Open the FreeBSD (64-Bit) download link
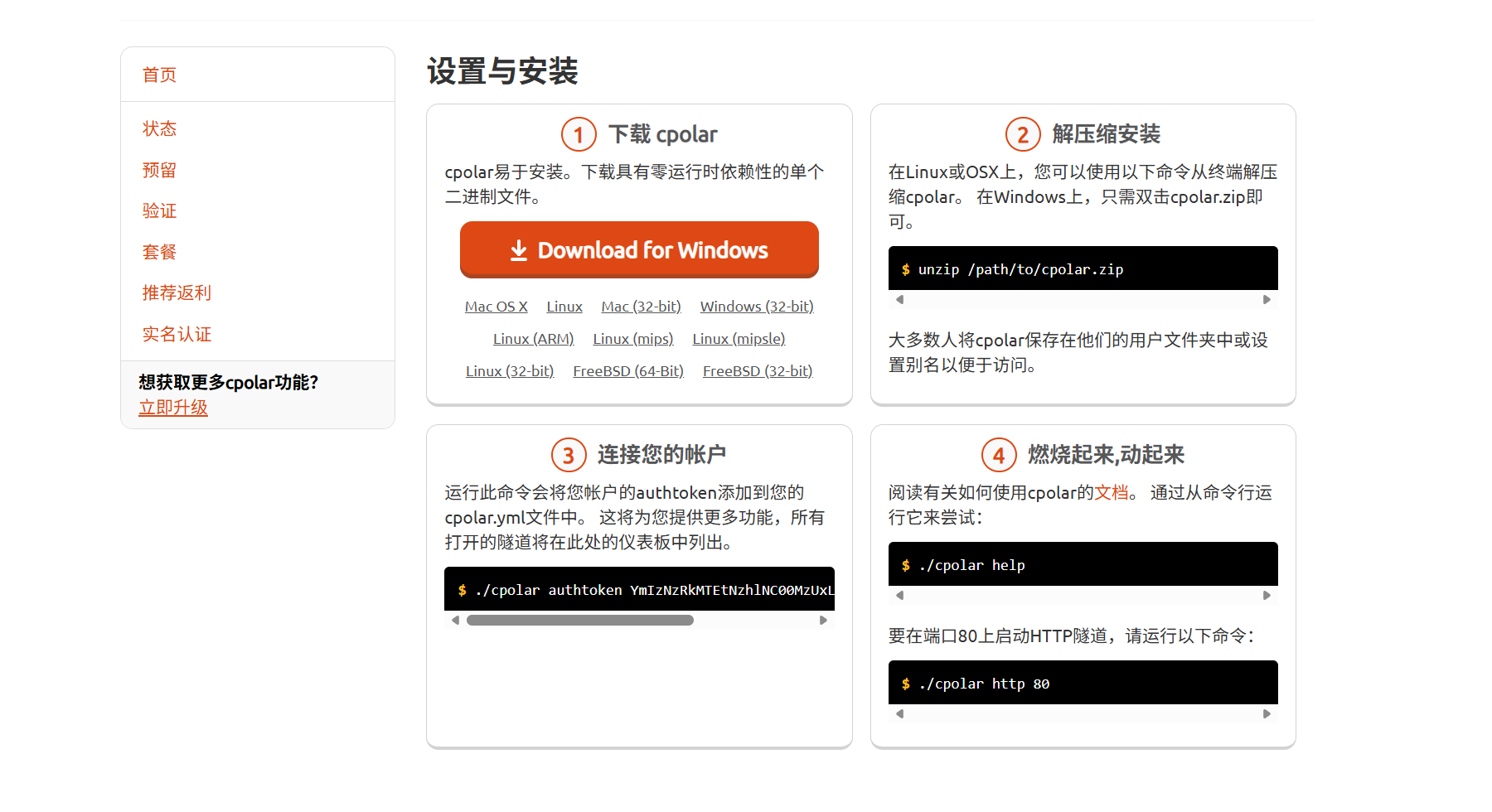 coord(628,371)
